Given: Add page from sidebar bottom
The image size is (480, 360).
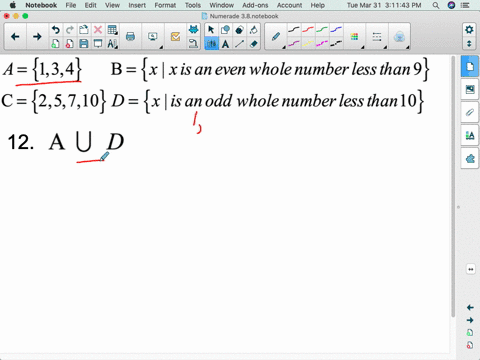Looking at the screenshot, I should tap(470, 332).
